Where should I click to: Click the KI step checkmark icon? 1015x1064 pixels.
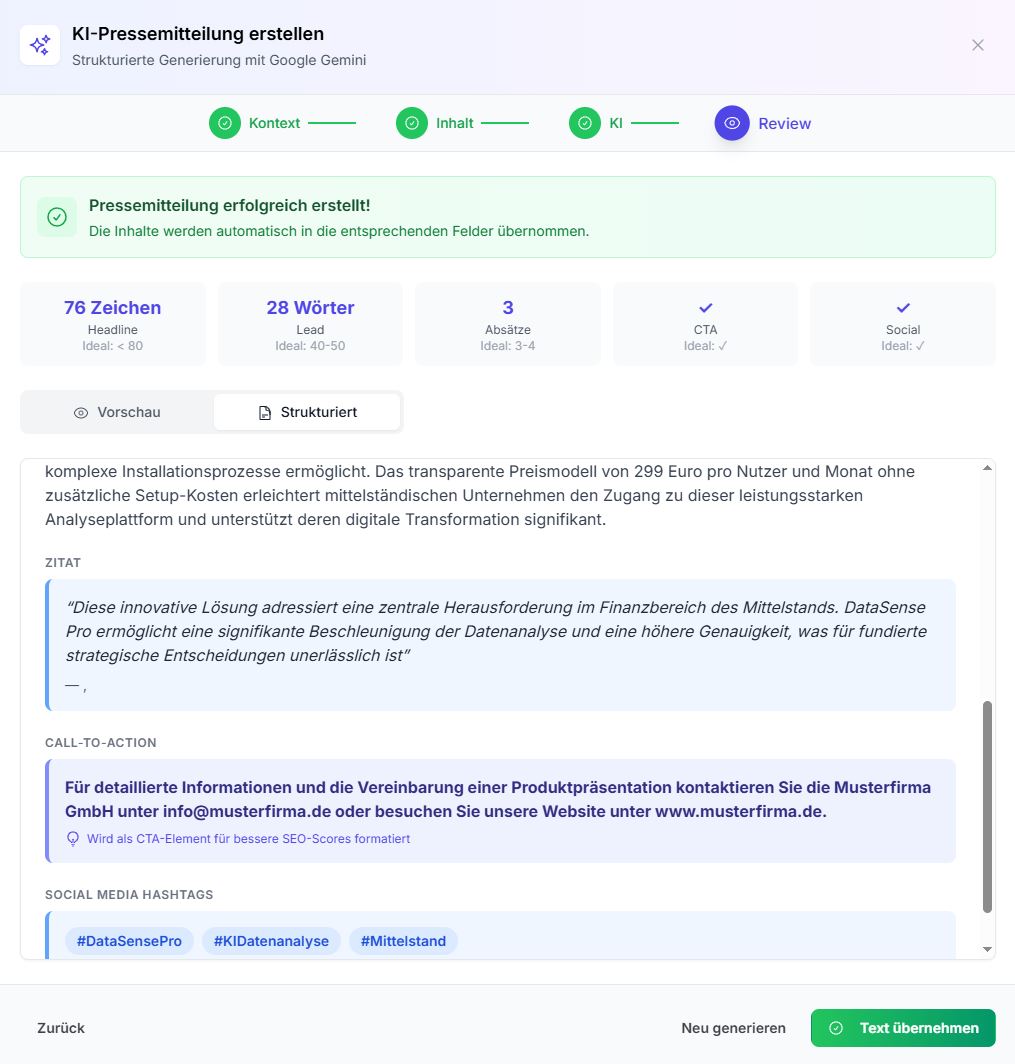(585, 123)
